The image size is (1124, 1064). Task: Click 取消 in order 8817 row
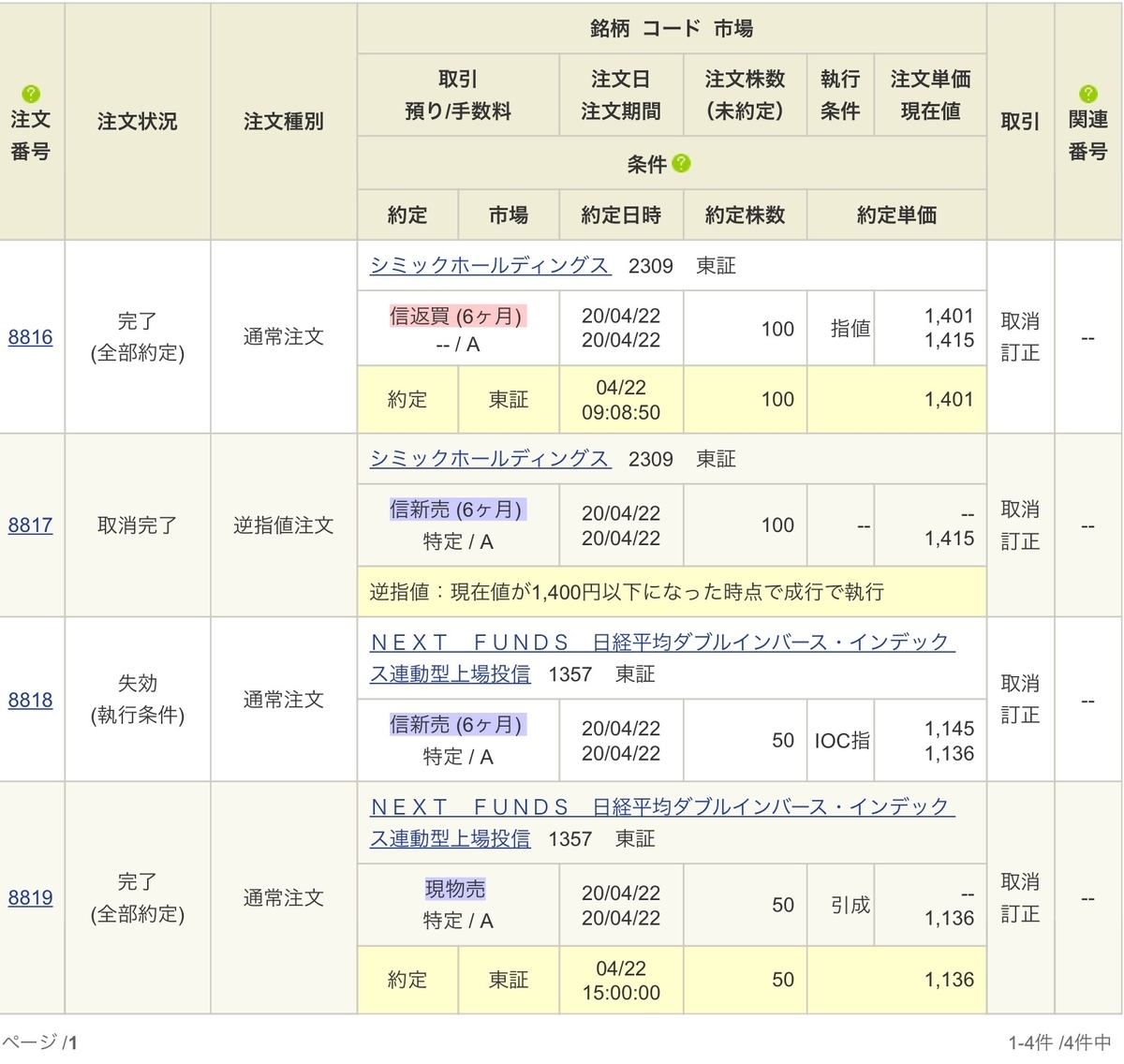(1020, 510)
